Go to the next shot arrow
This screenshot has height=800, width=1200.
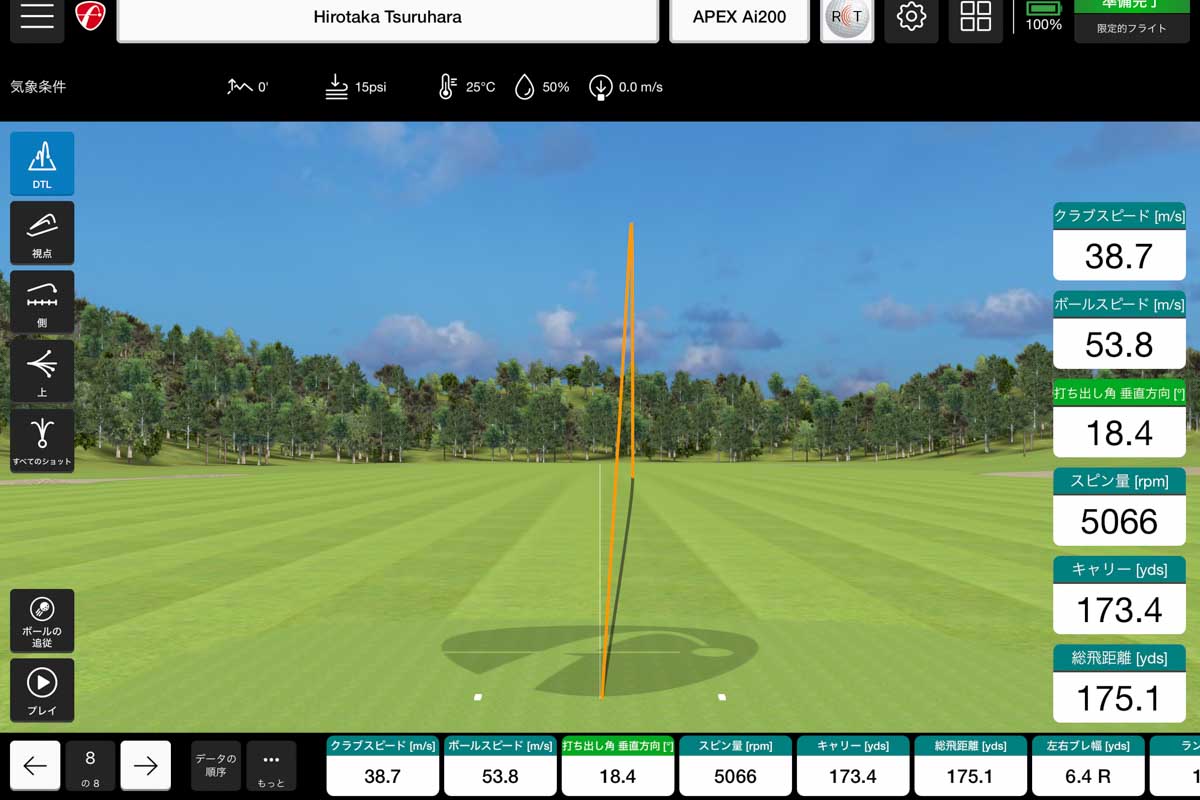click(146, 766)
